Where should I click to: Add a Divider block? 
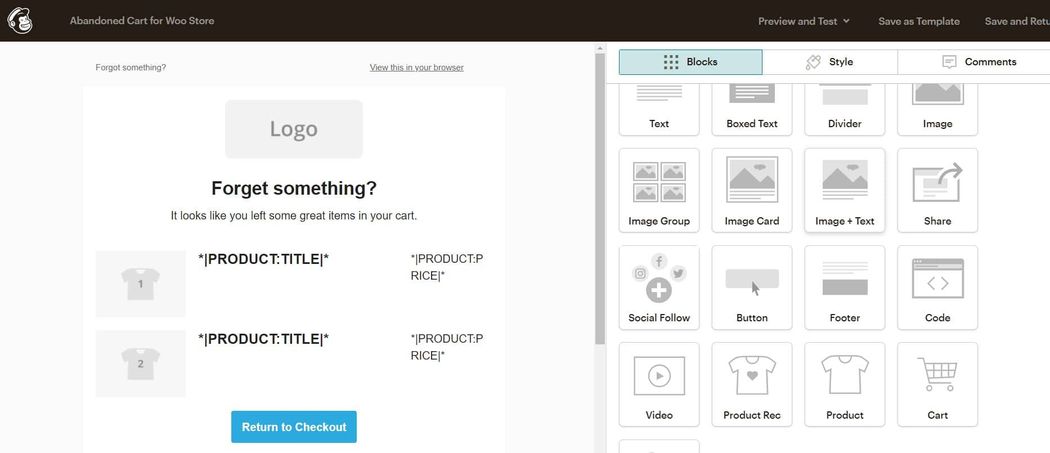[844, 109]
